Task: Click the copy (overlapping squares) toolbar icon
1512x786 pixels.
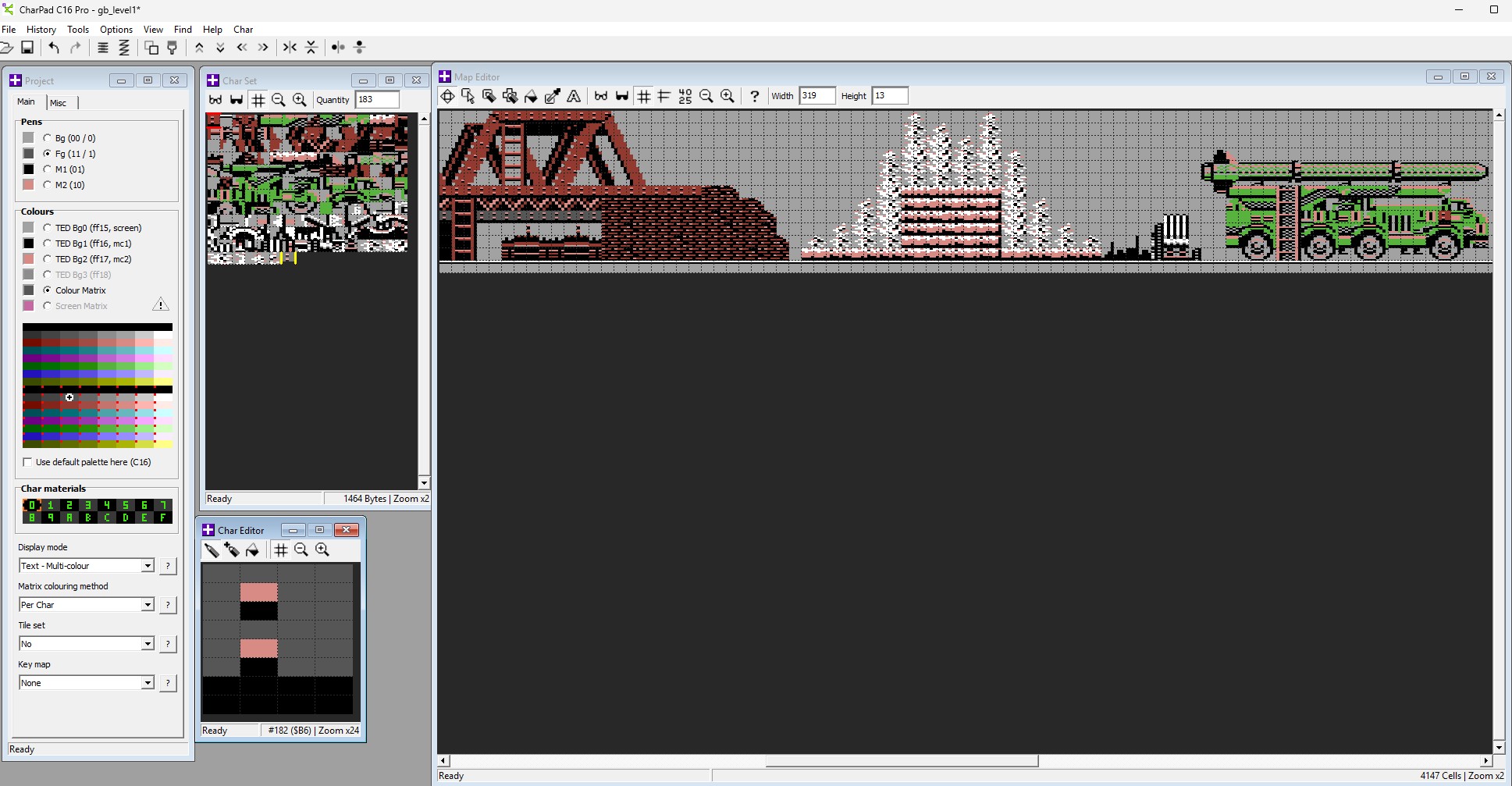Action: pos(151,48)
